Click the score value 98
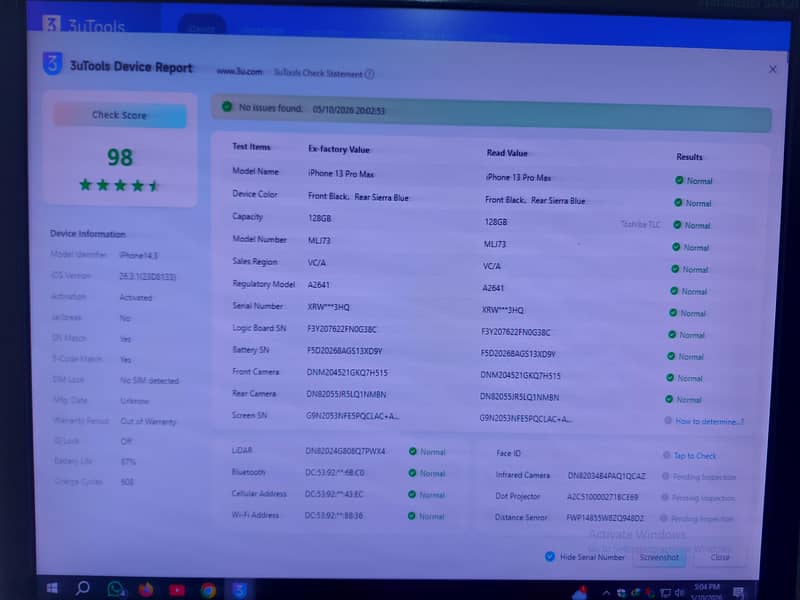800x600 pixels. click(120, 157)
